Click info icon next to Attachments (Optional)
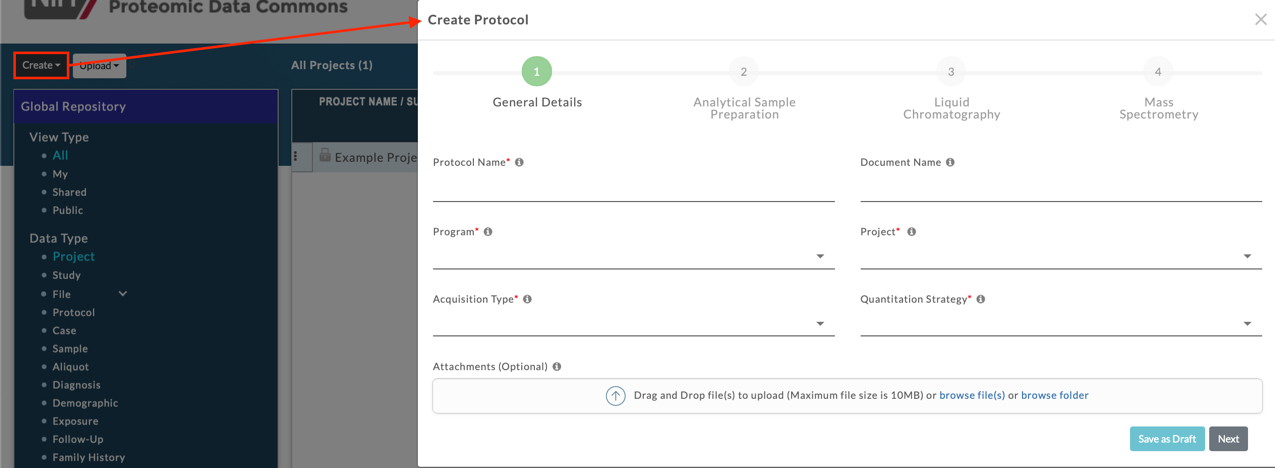The width and height of the screenshot is (1275, 468). click(x=557, y=367)
